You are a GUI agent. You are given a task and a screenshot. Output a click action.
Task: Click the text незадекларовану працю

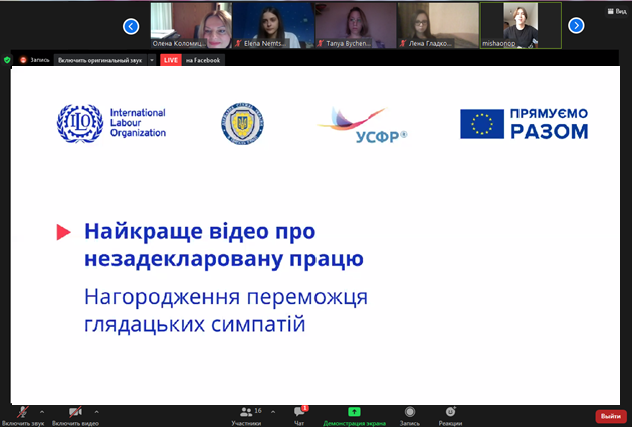coord(224,258)
